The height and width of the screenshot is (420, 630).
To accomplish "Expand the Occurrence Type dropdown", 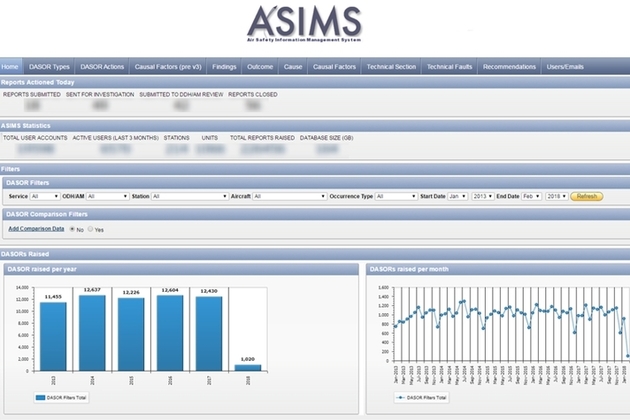I will click(x=396, y=197).
